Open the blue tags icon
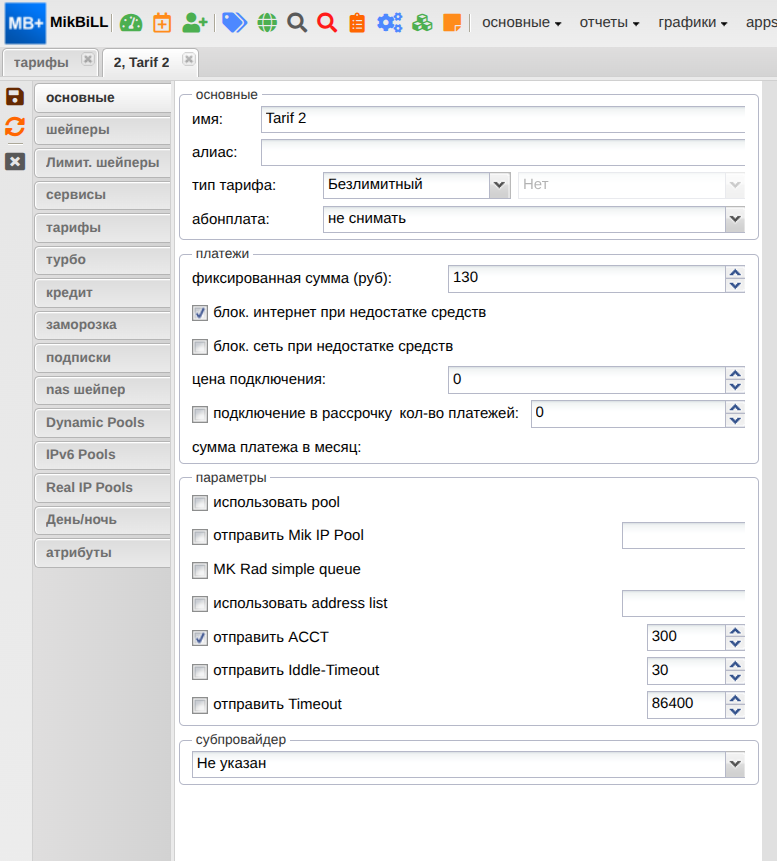This screenshot has width=777, height=861. (234, 23)
